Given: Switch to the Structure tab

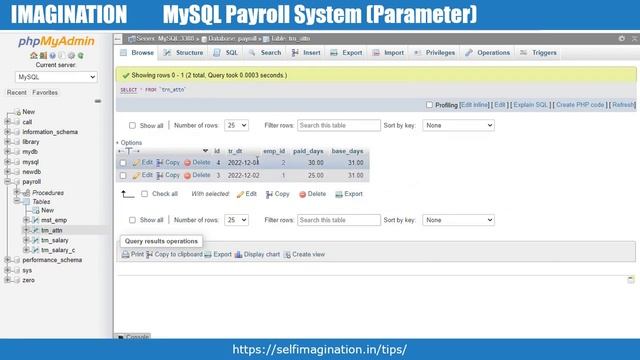Looking at the screenshot, I should click(183, 53).
